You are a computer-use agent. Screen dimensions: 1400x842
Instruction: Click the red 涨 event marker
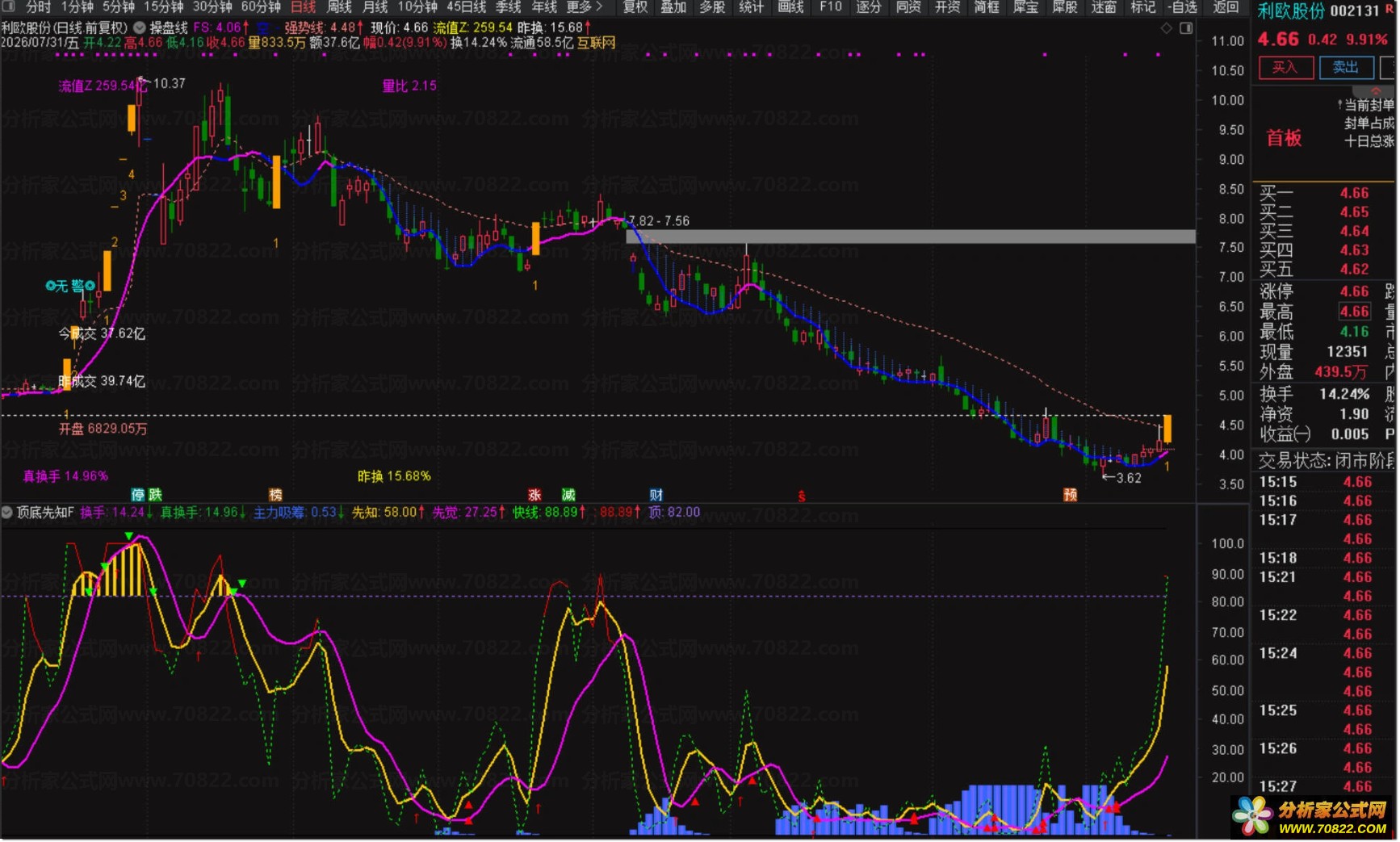pyautogui.click(x=534, y=495)
